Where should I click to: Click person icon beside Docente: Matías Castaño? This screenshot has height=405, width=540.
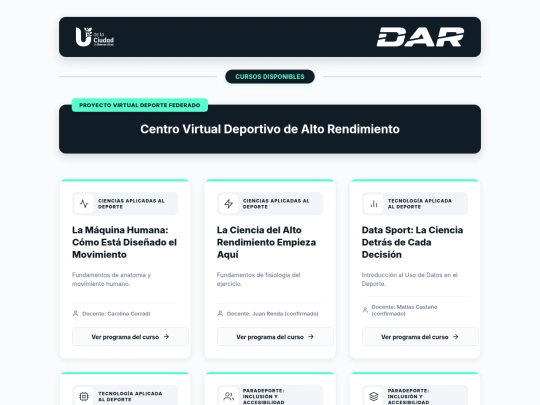point(365,310)
